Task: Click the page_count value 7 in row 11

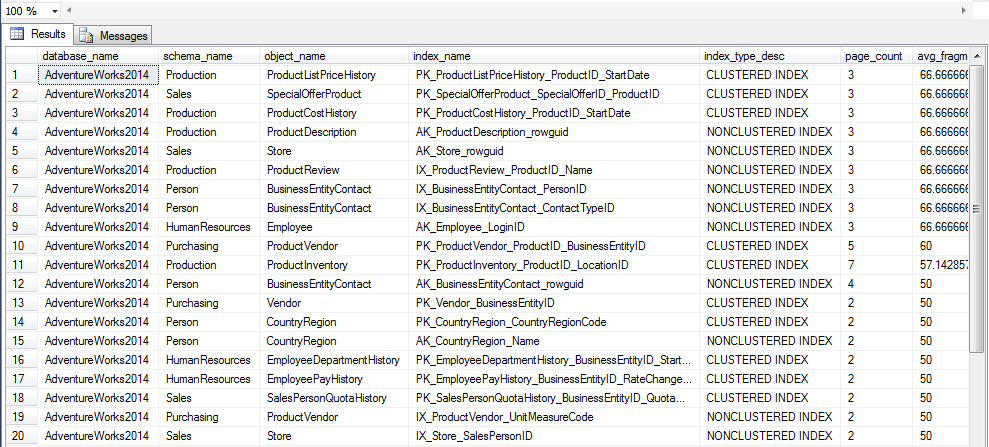Action: (876, 265)
